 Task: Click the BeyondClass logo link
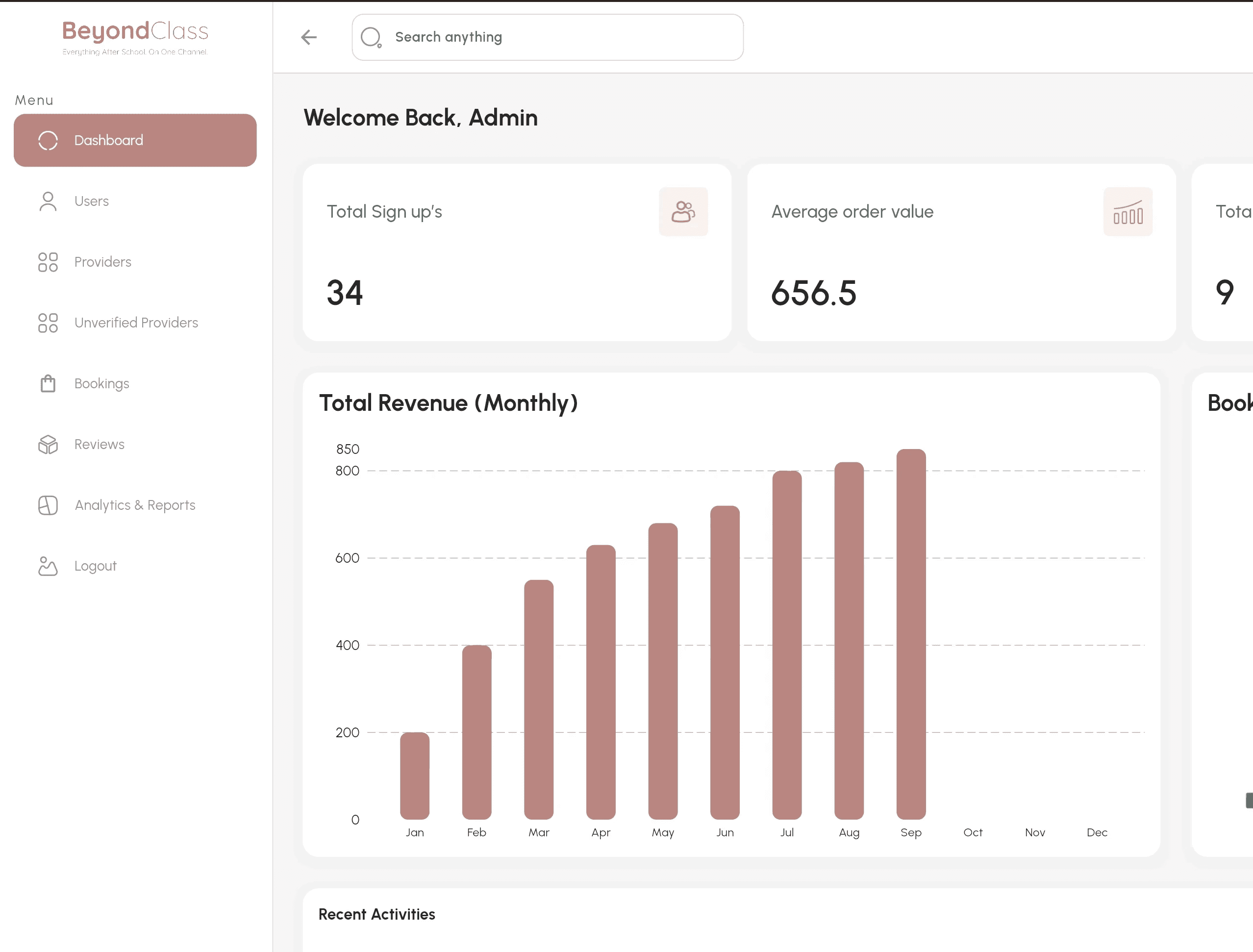(135, 36)
